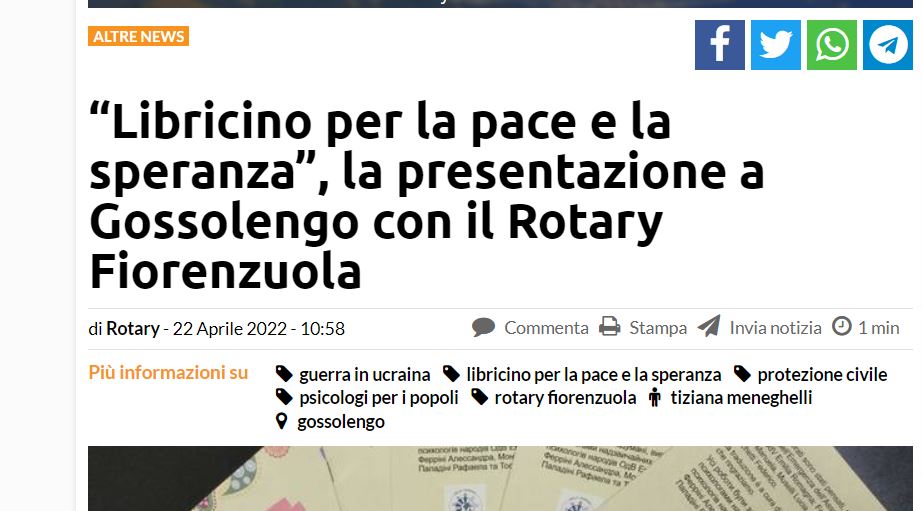
Task: Open the Rotary author link
Action: click(x=133, y=328)
